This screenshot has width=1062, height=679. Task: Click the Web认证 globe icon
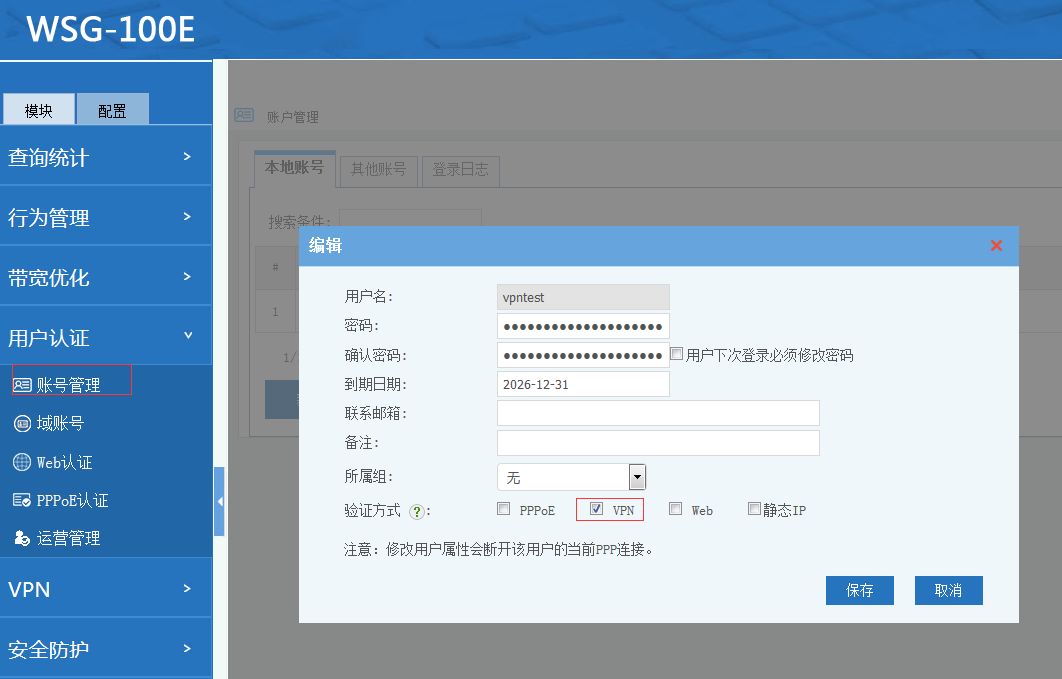pos(23,462)
